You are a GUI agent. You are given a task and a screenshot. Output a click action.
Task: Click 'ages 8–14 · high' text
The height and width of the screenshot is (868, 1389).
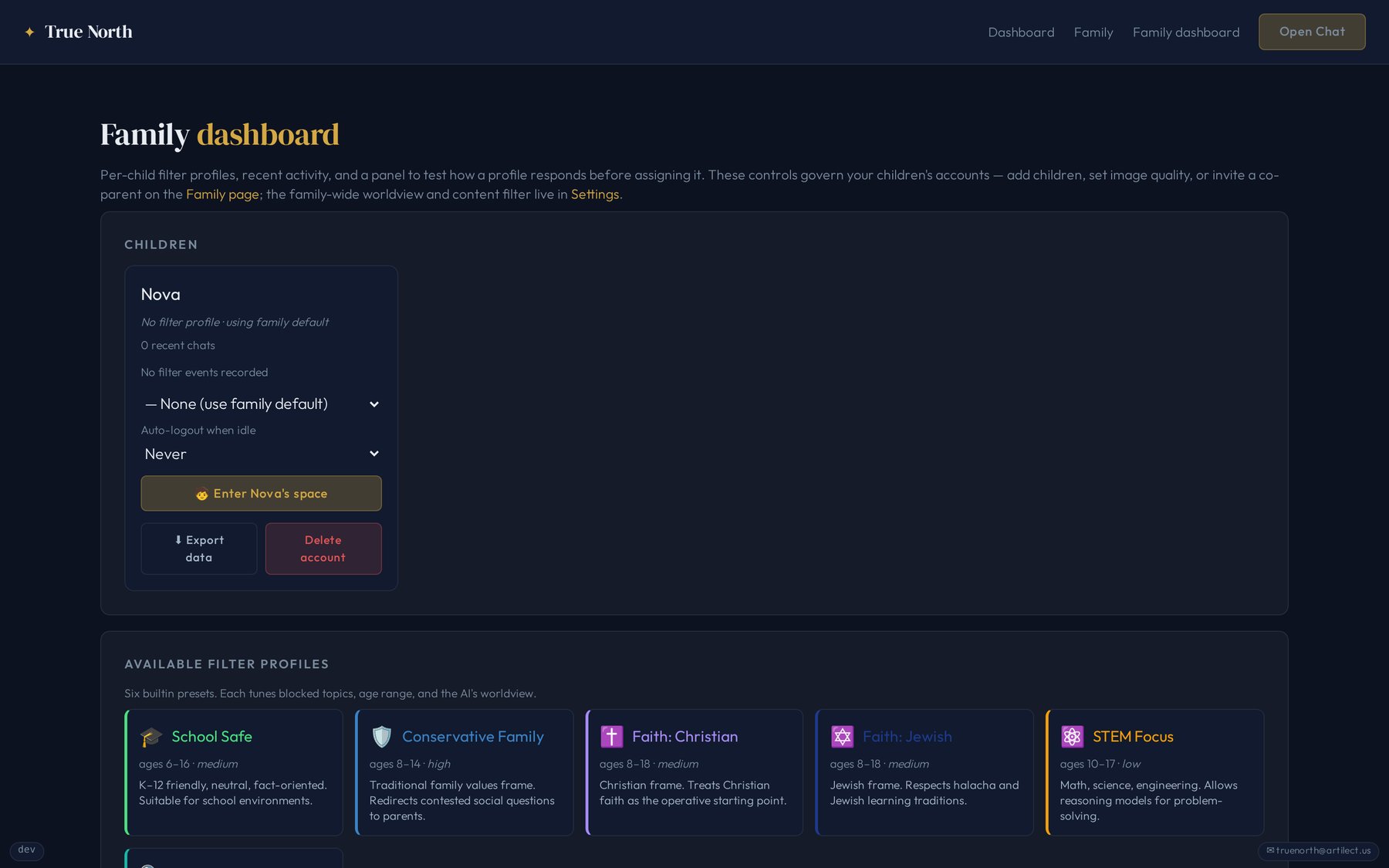coord(410,764)
